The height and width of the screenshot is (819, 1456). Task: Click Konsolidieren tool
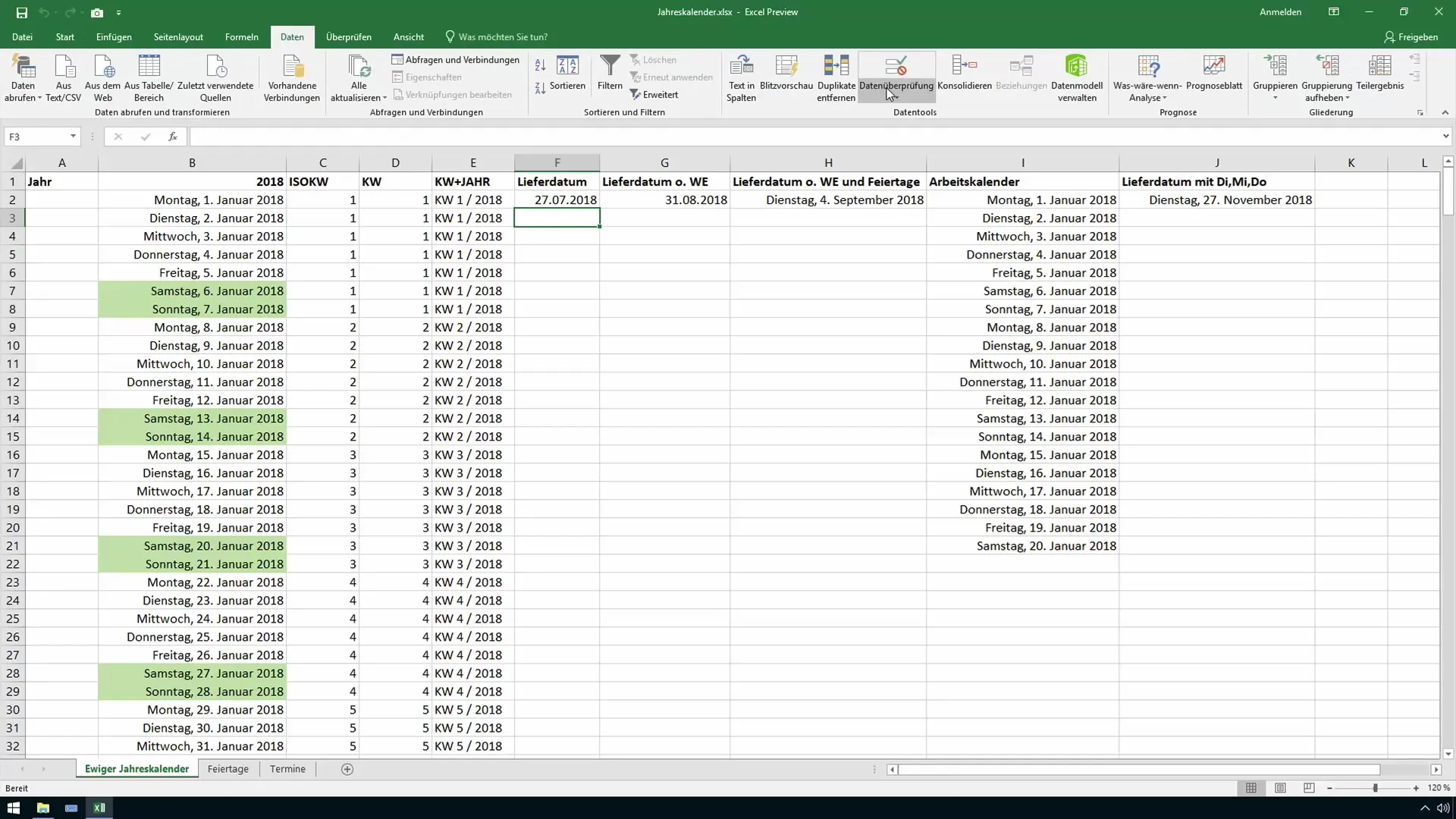965,73
